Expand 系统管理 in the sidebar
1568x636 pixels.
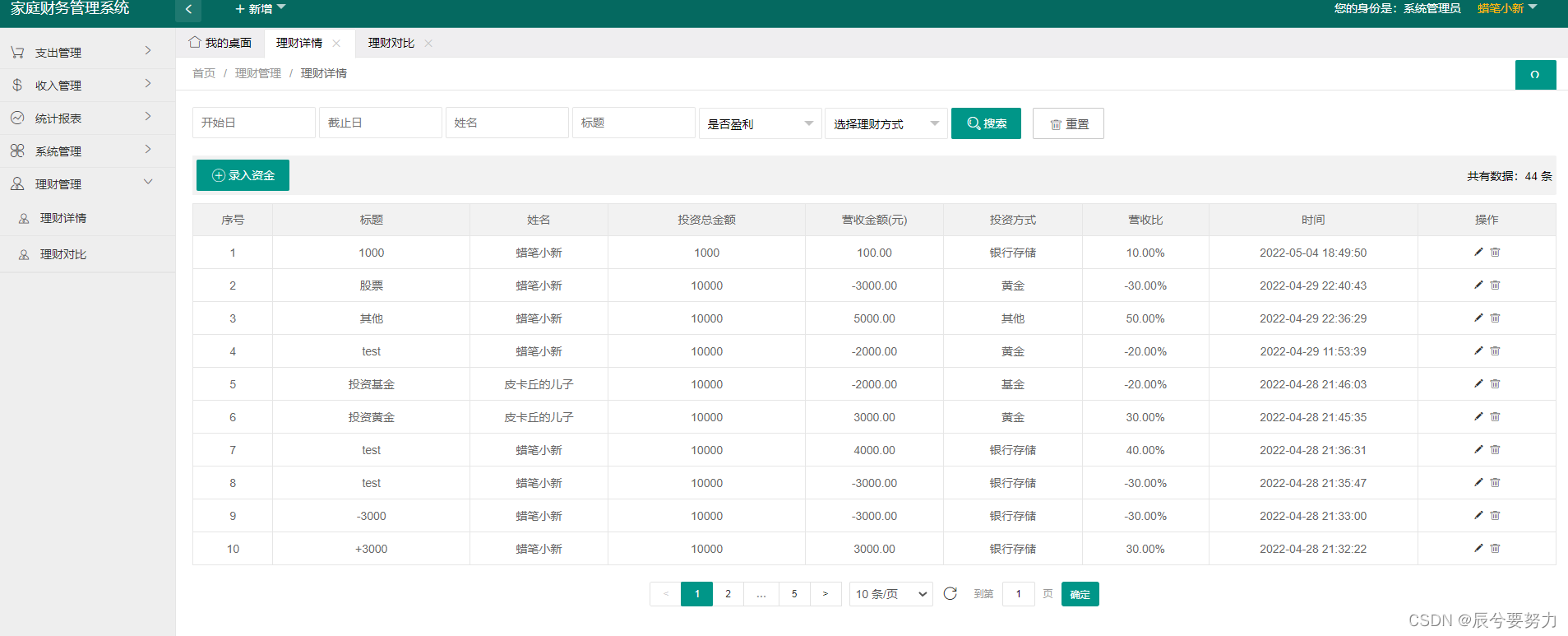pyautogui.click(x=87, y=151)
